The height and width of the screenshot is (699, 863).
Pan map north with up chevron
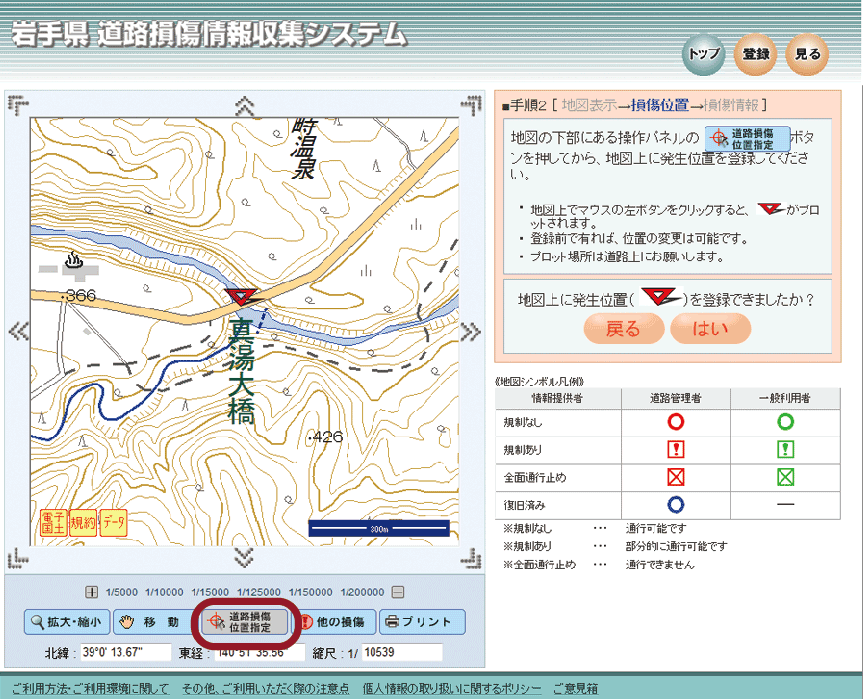pos(244,105)
